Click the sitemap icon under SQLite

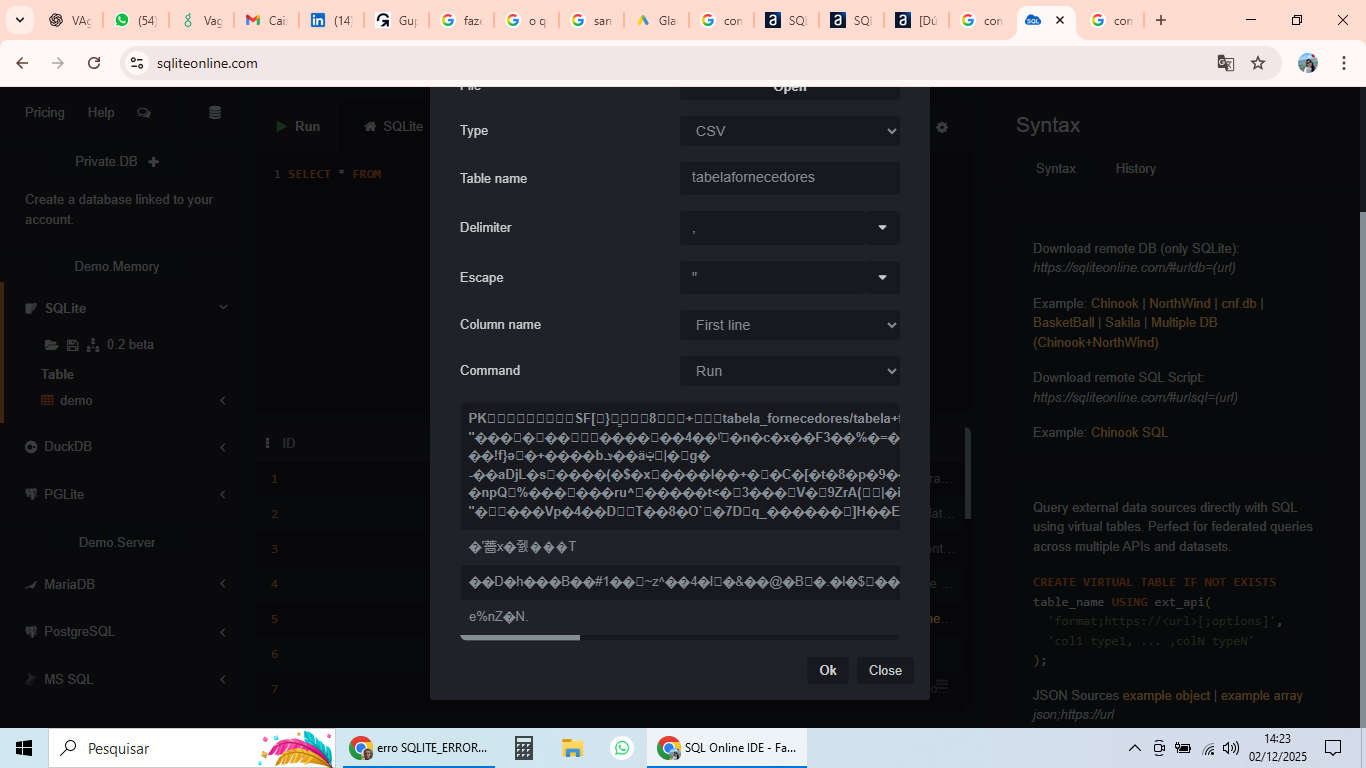coord(94,345)
